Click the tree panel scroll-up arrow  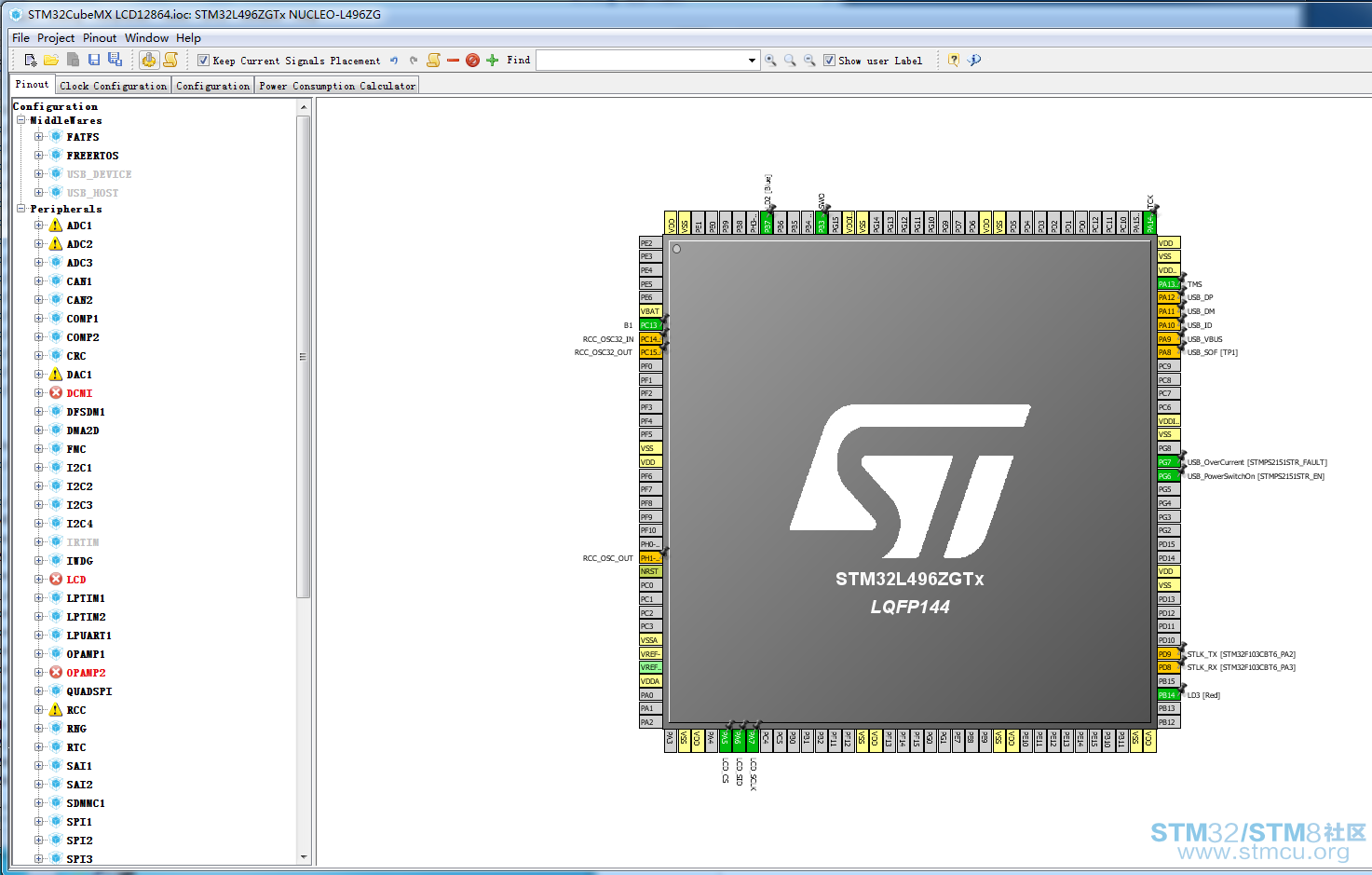pos(304,107)
